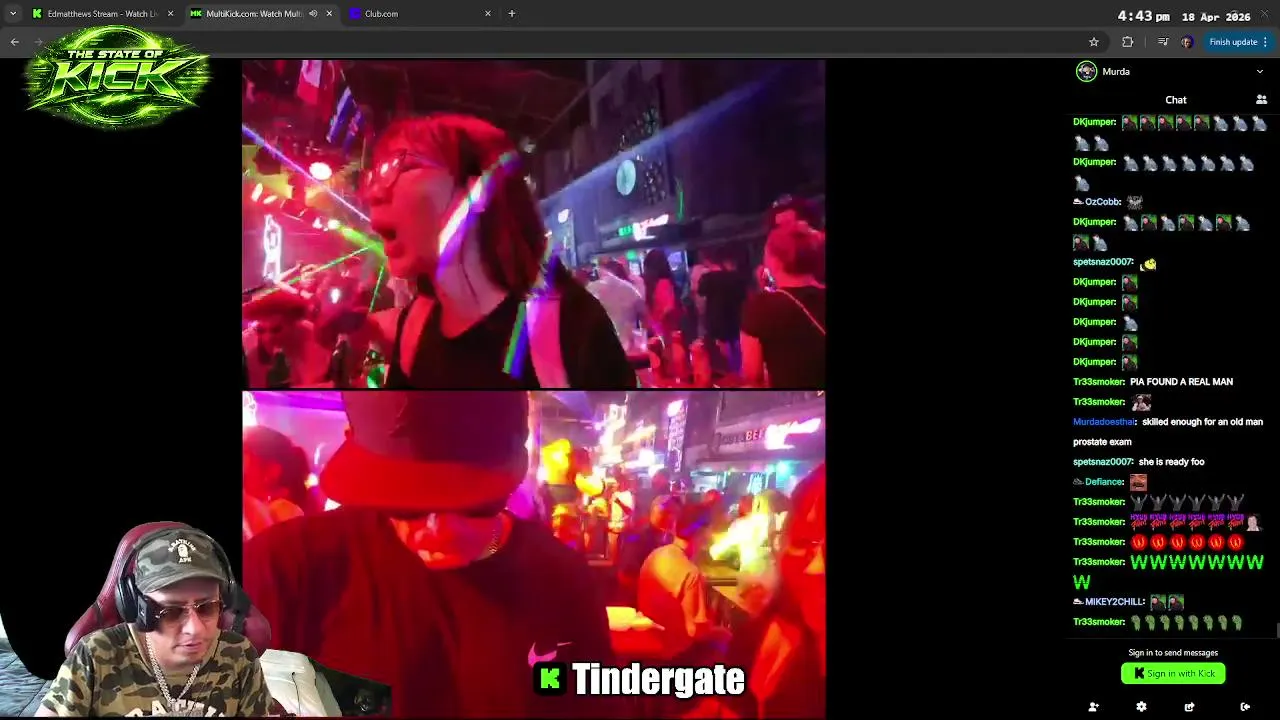Click username Tr33smoker saying PIA FOUND
Screen dimensions: 1280x720
tap(1098, 382)
